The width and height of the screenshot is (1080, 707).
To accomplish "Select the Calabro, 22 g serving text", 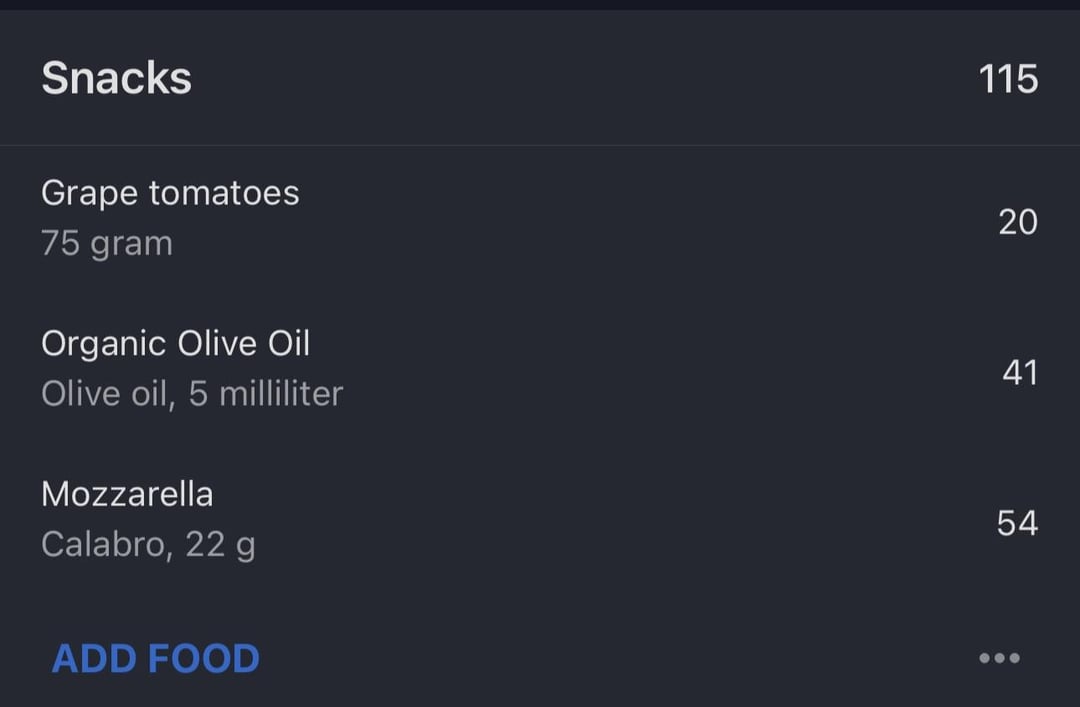I will coord(148,545).
